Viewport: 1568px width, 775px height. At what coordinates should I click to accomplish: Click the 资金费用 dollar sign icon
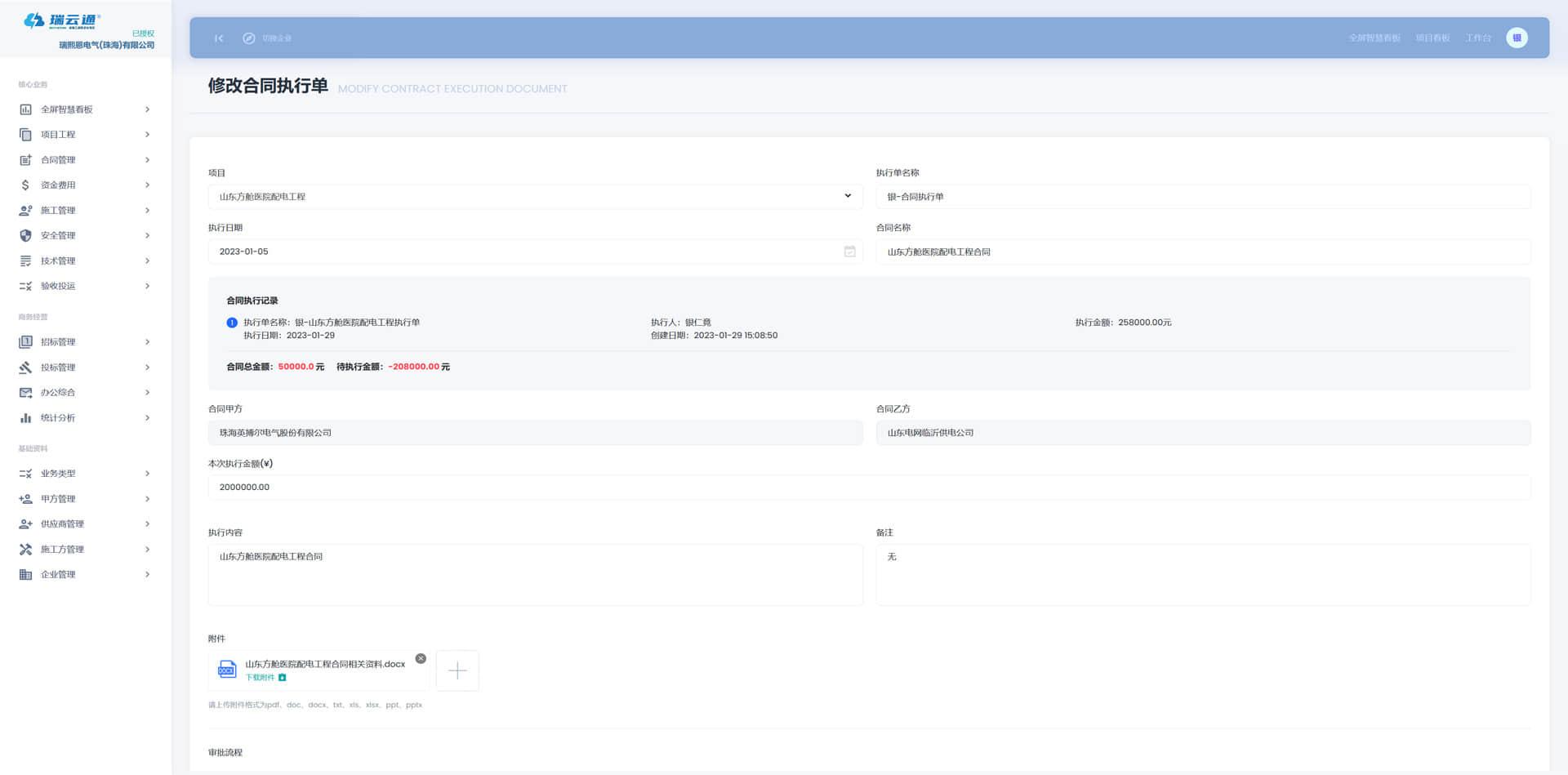pos(26,185)
